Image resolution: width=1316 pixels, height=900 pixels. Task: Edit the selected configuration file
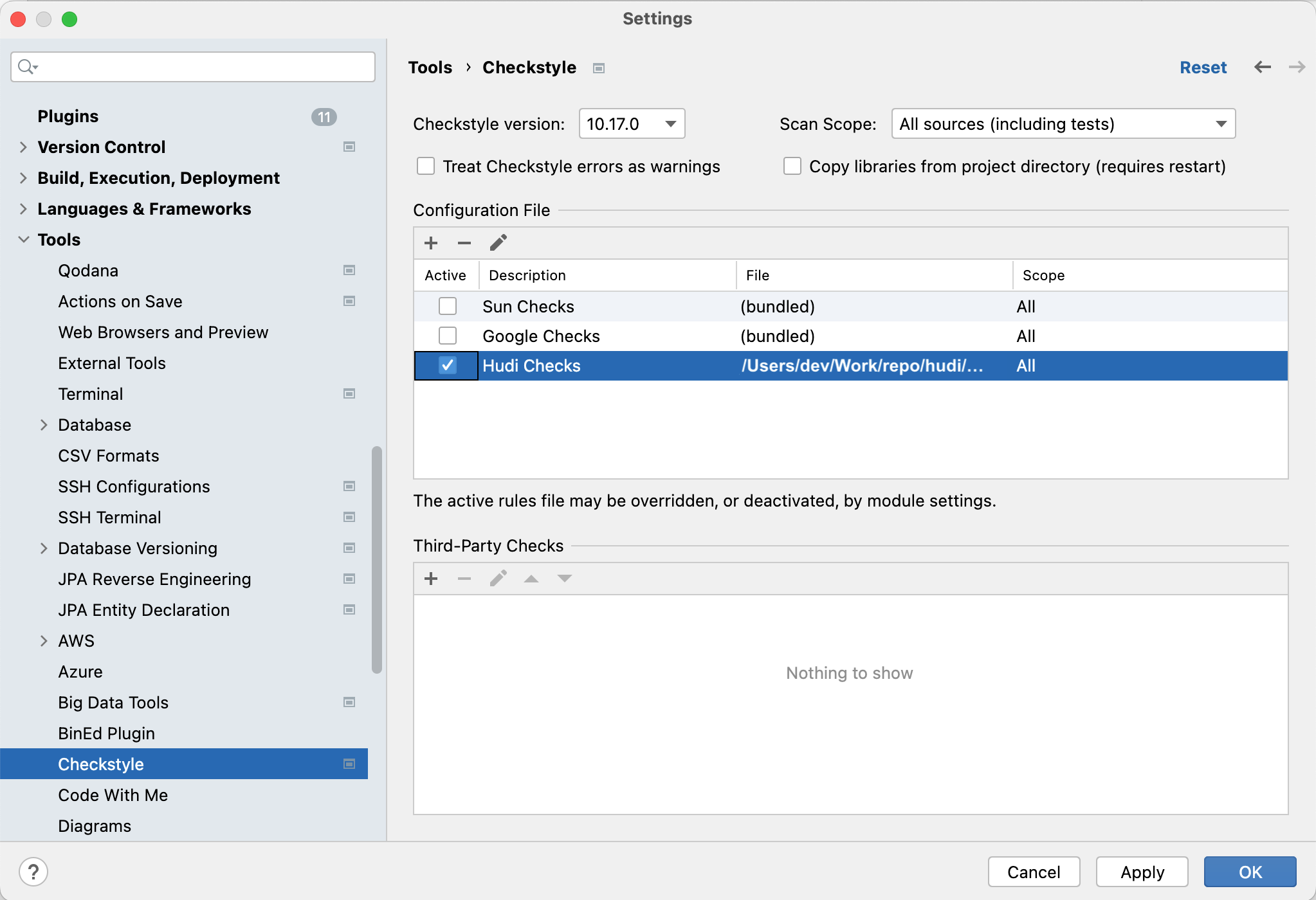pos(498,243)
